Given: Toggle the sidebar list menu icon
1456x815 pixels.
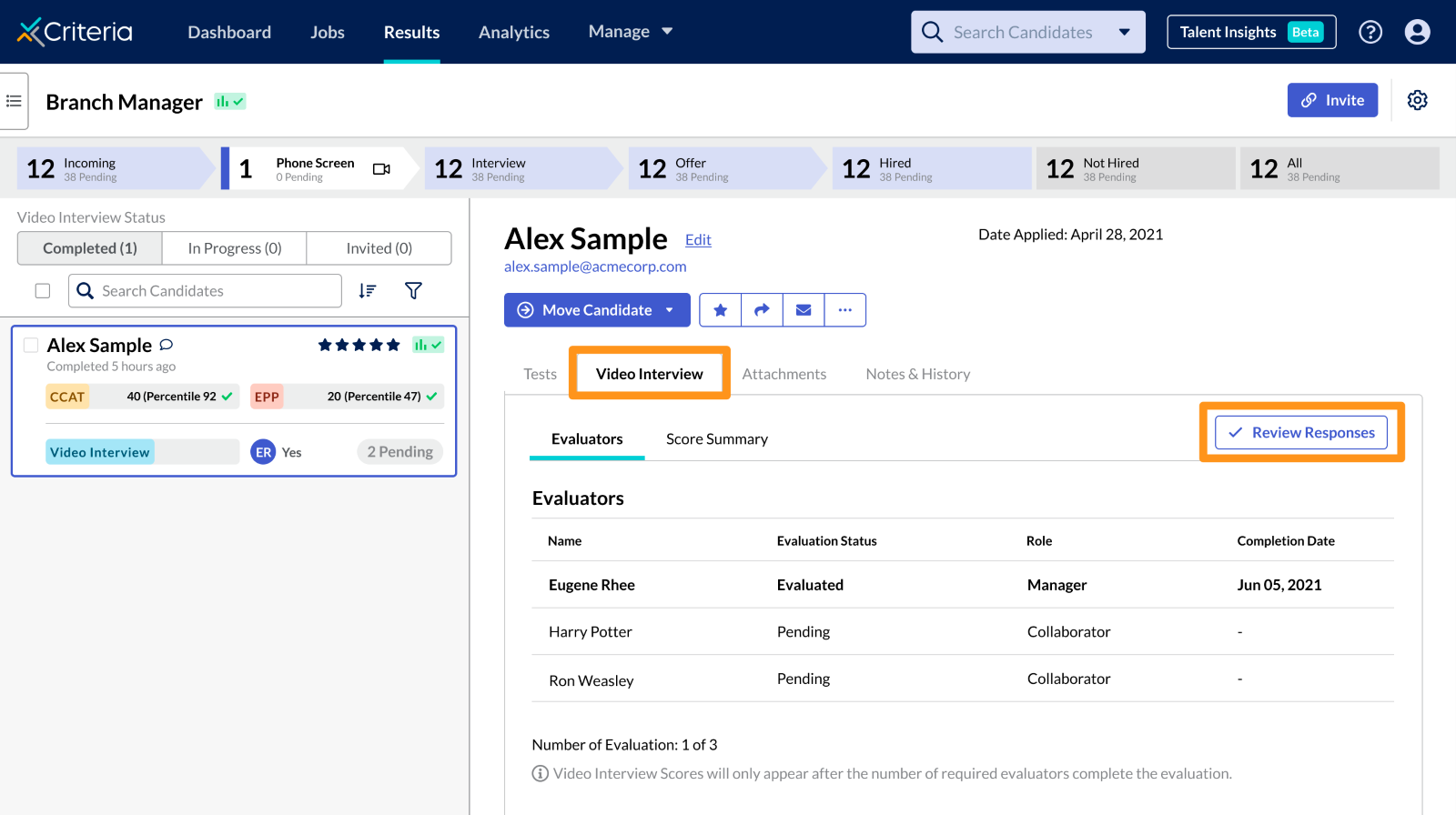Looking at the screenshot, I should click(14, 101).
